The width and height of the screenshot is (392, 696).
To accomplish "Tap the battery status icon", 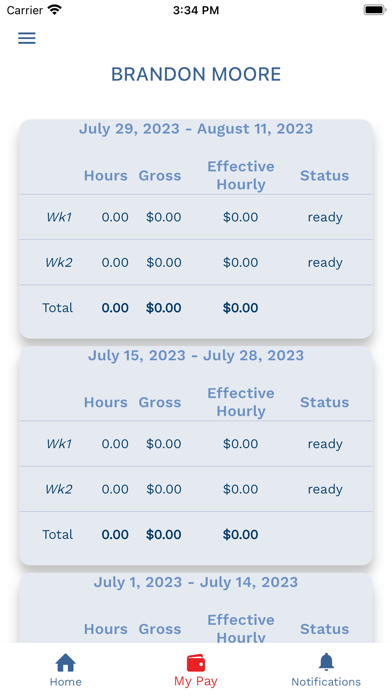I will (x=375, y=10).
